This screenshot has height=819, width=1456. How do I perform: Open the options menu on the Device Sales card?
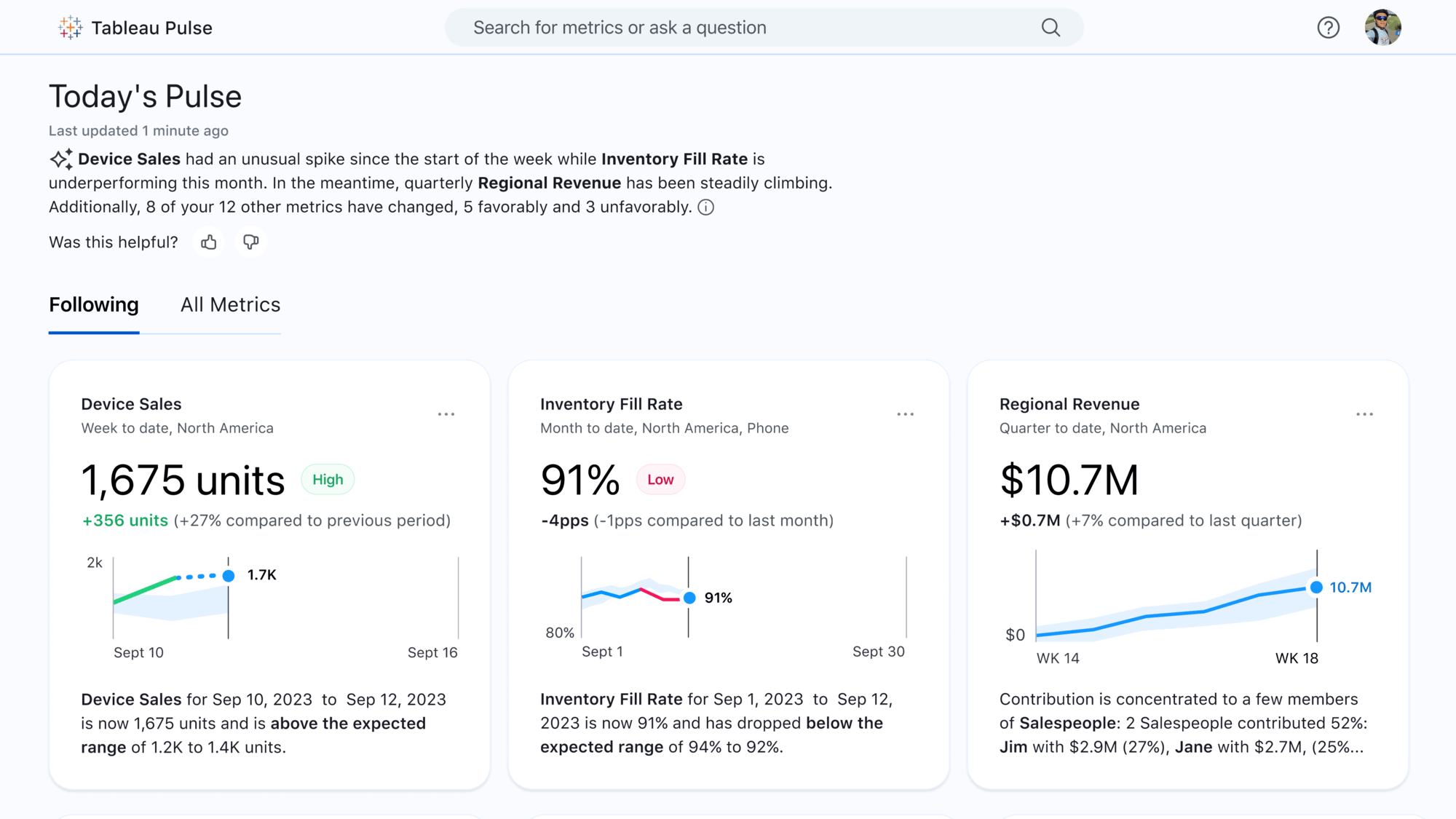pos(446,414)
